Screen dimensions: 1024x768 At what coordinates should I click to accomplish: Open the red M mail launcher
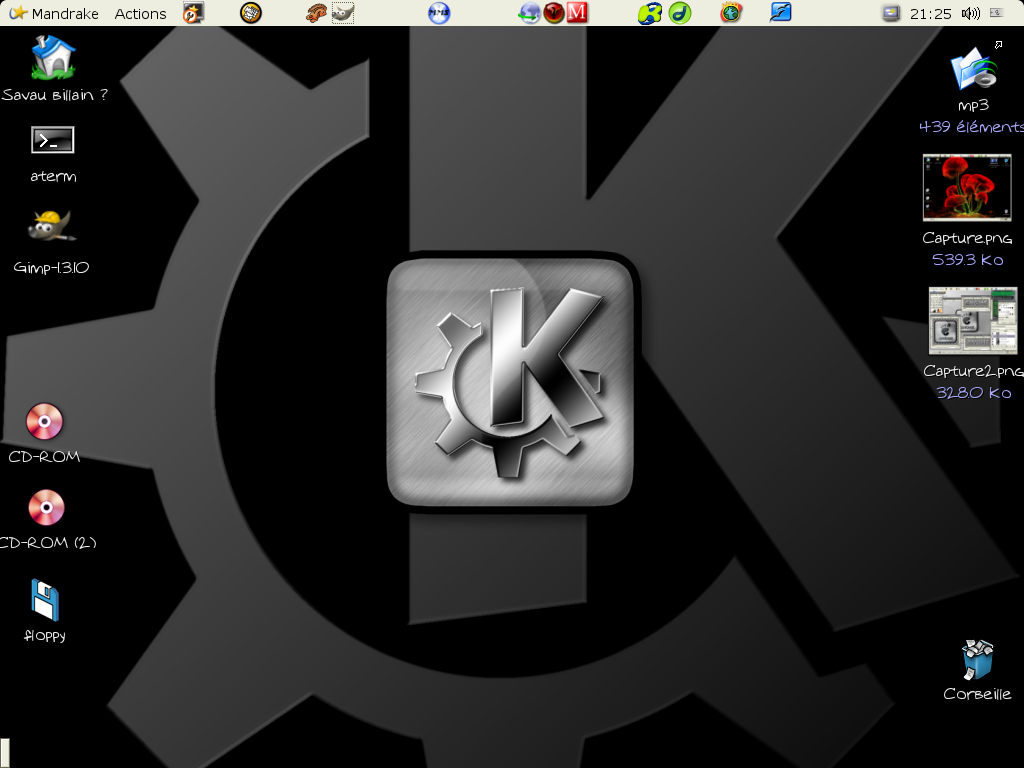click(x=577, y=12)
